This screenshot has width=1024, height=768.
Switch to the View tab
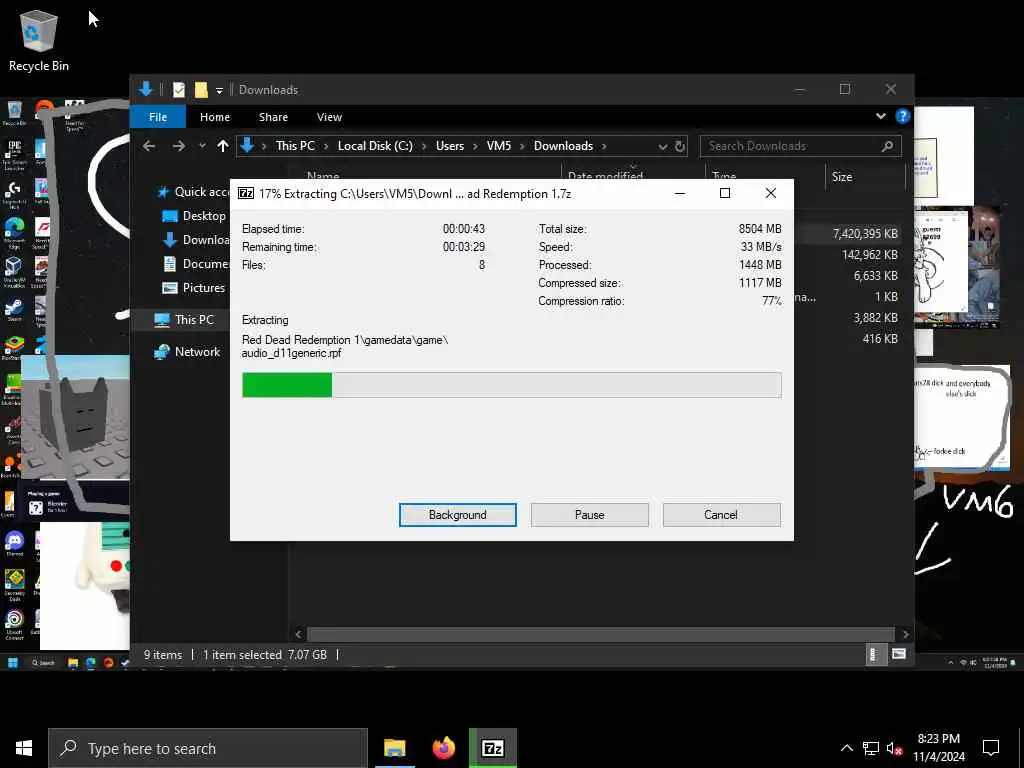point(329,117)
